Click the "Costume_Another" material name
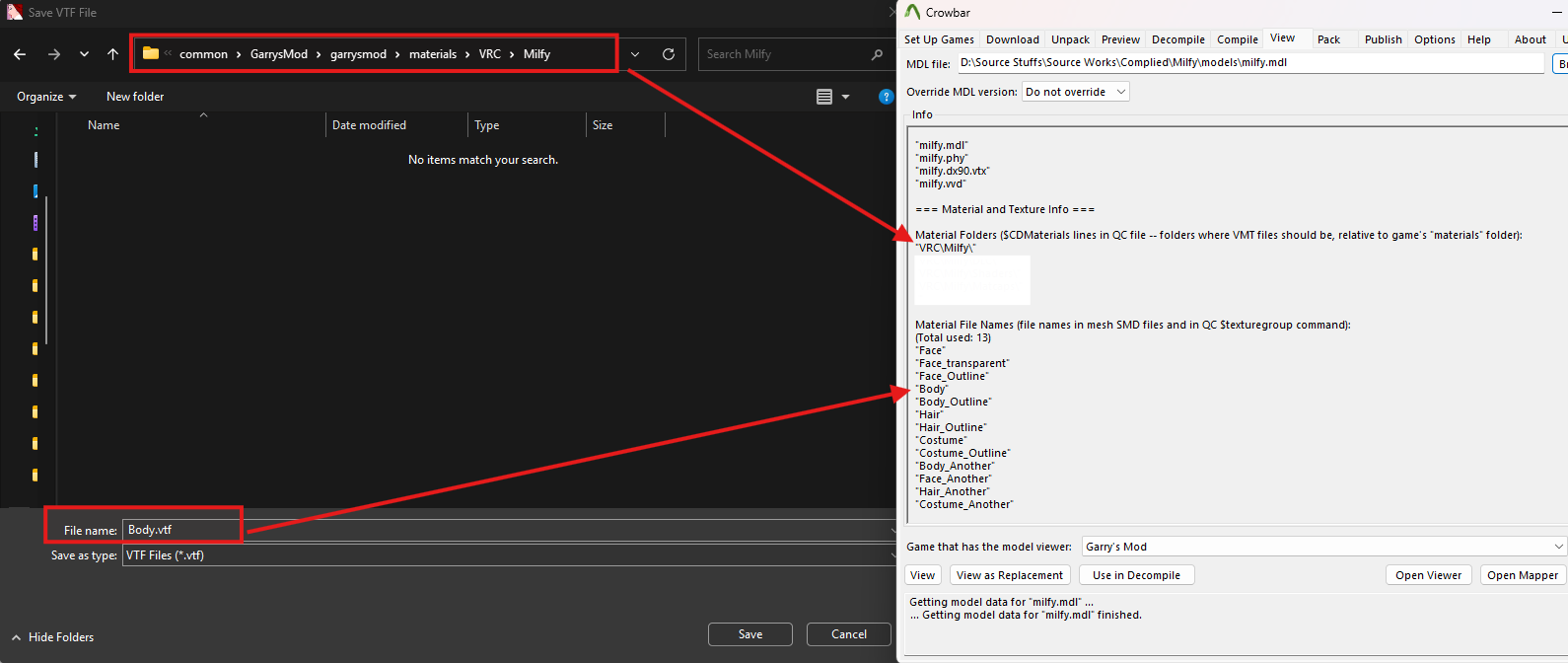The width and height of the screenshot is (1568, 663). coord(964,504)
